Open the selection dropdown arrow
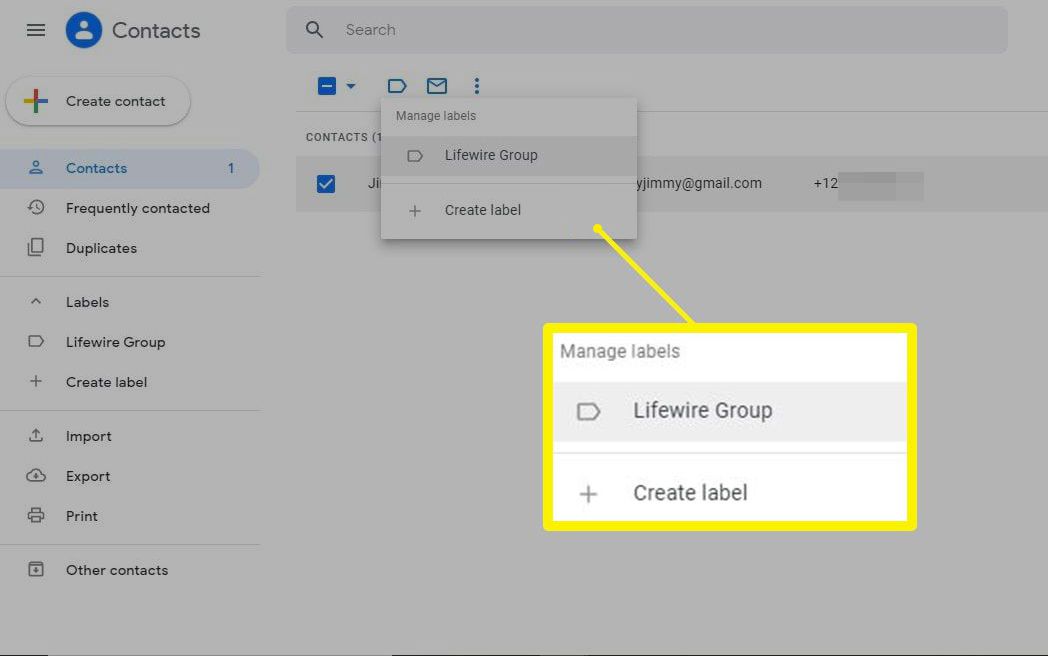1048x656 pixels. point(351,86)
